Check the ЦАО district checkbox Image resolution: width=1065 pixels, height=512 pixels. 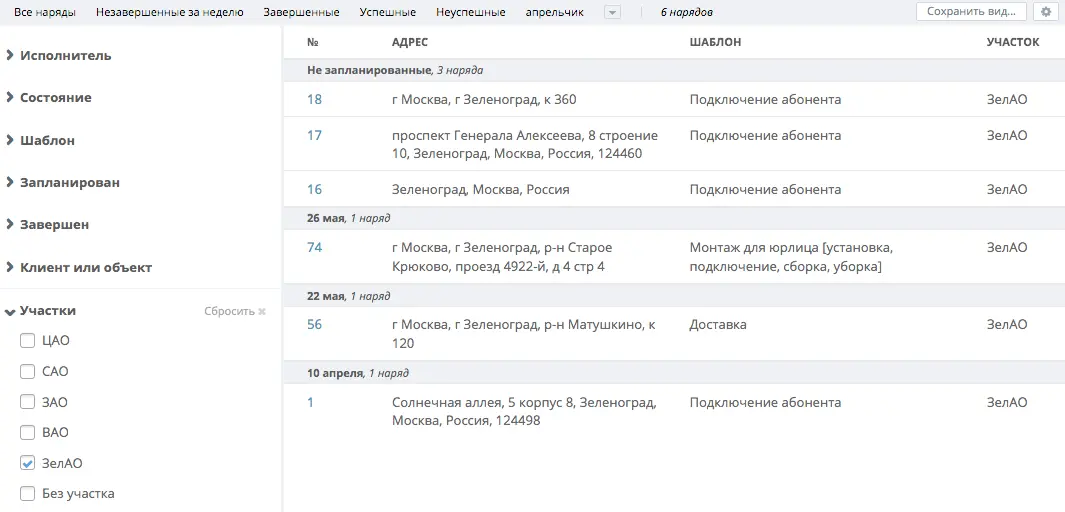(27, 341)
